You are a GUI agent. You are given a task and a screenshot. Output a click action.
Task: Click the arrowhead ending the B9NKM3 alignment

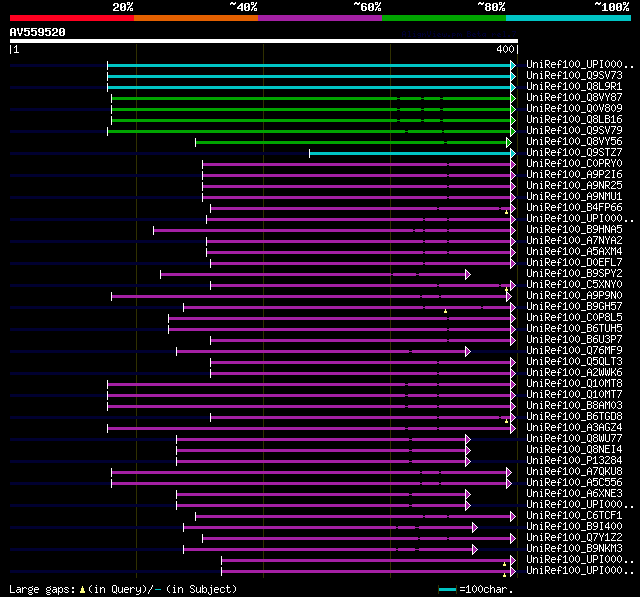click(475, 550)
